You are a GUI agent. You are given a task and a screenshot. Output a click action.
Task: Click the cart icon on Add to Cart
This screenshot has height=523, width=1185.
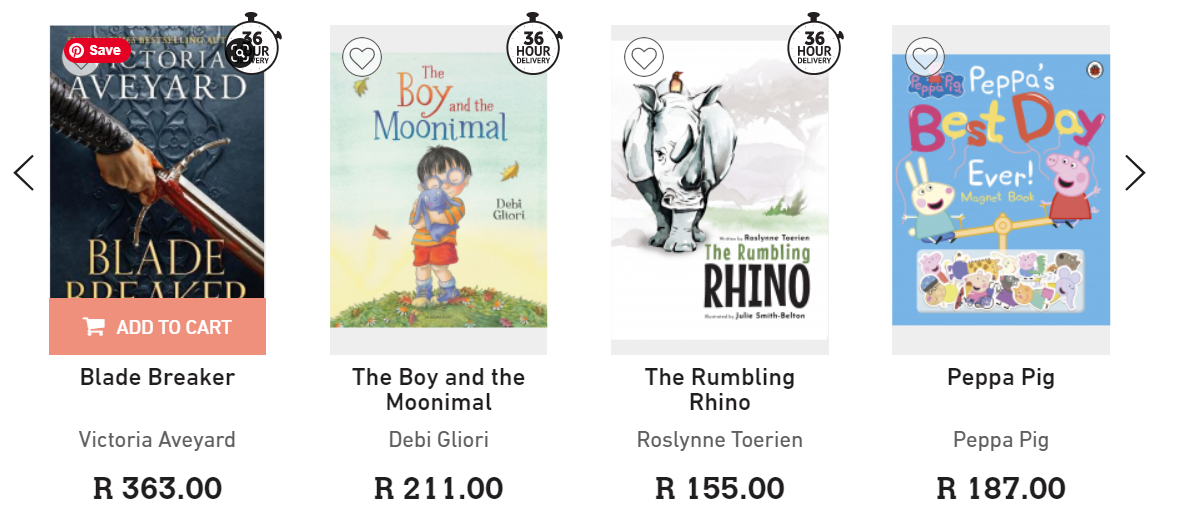point(94,327)
